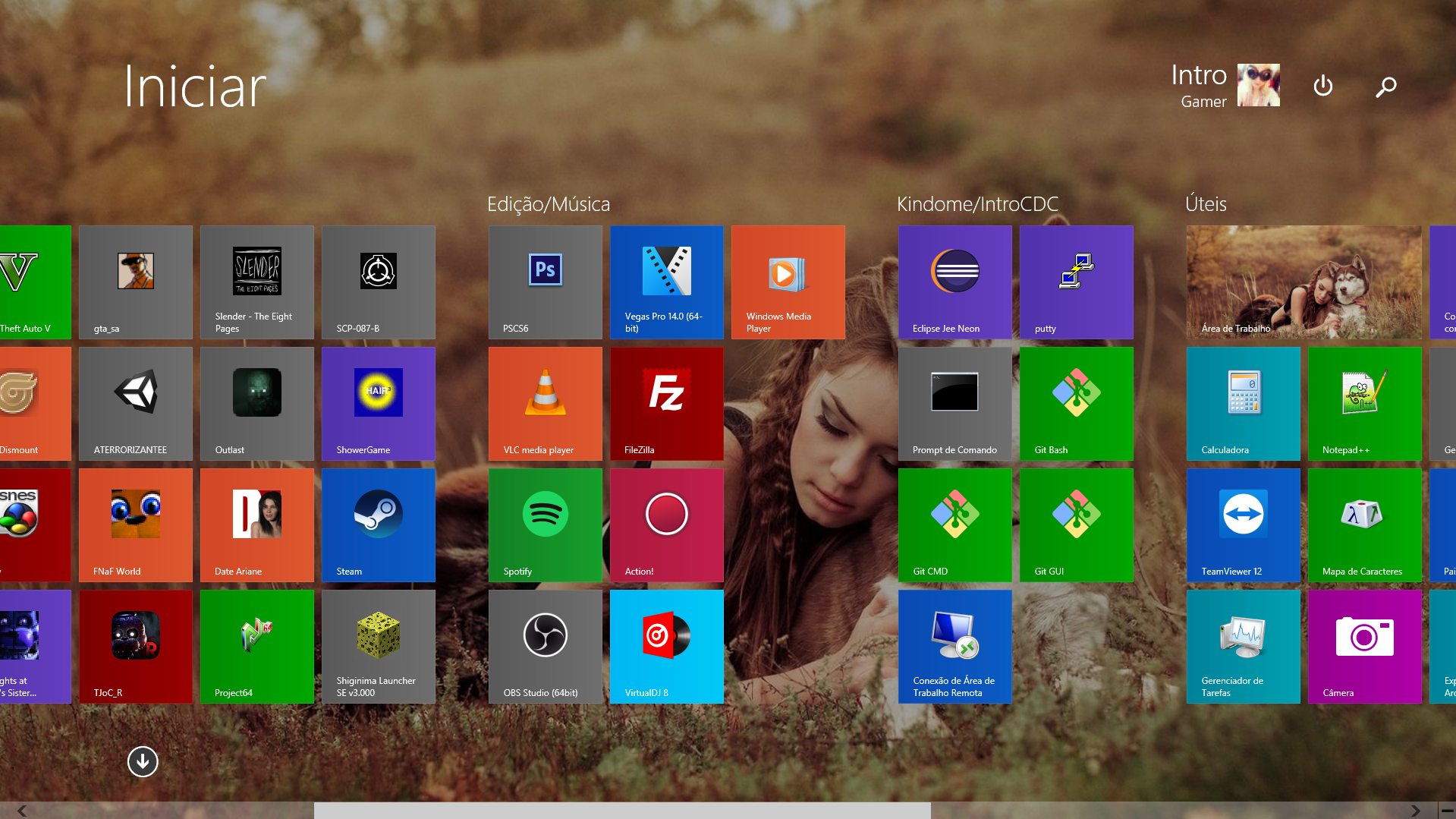
Task: Open the Git Bash tile
Action: [x=1077, y=404]
